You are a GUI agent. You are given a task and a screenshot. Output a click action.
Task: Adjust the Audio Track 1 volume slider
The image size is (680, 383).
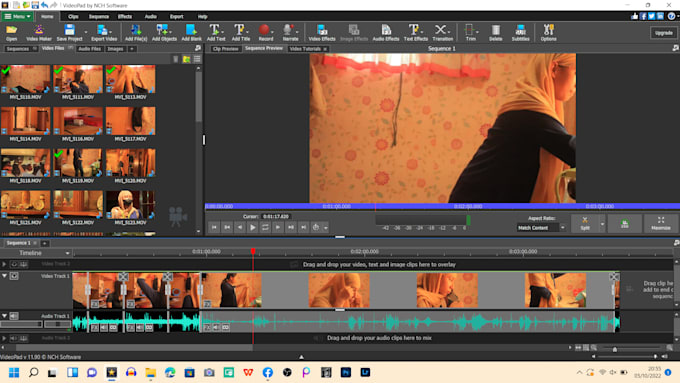click(21, 324)
